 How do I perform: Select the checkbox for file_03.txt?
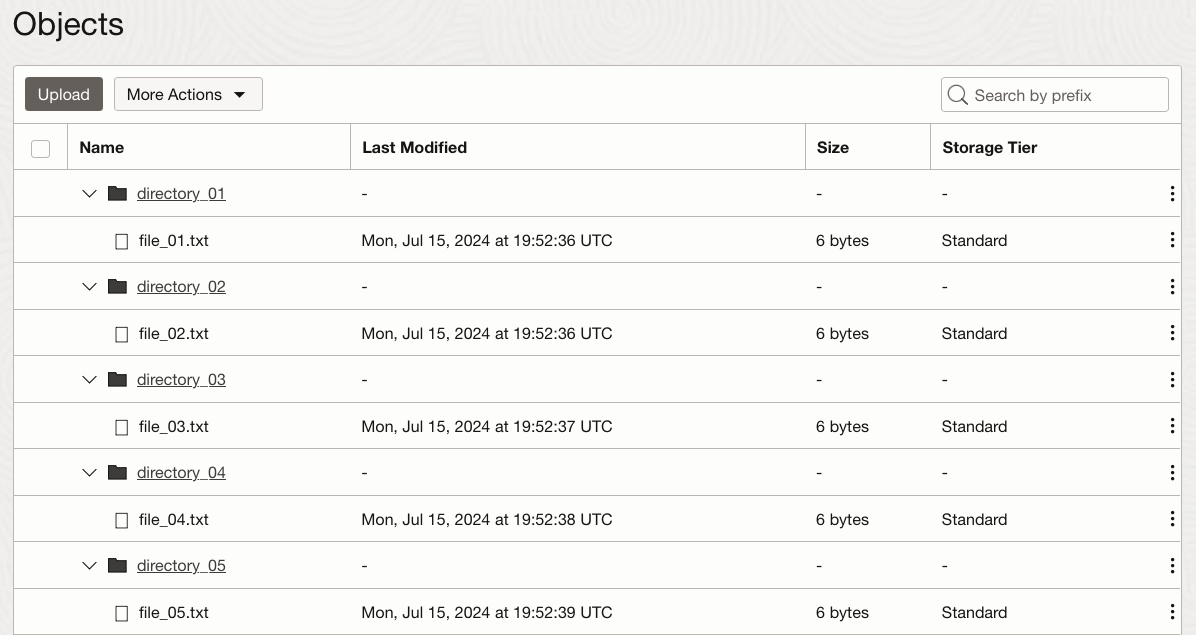pos(121,426)
